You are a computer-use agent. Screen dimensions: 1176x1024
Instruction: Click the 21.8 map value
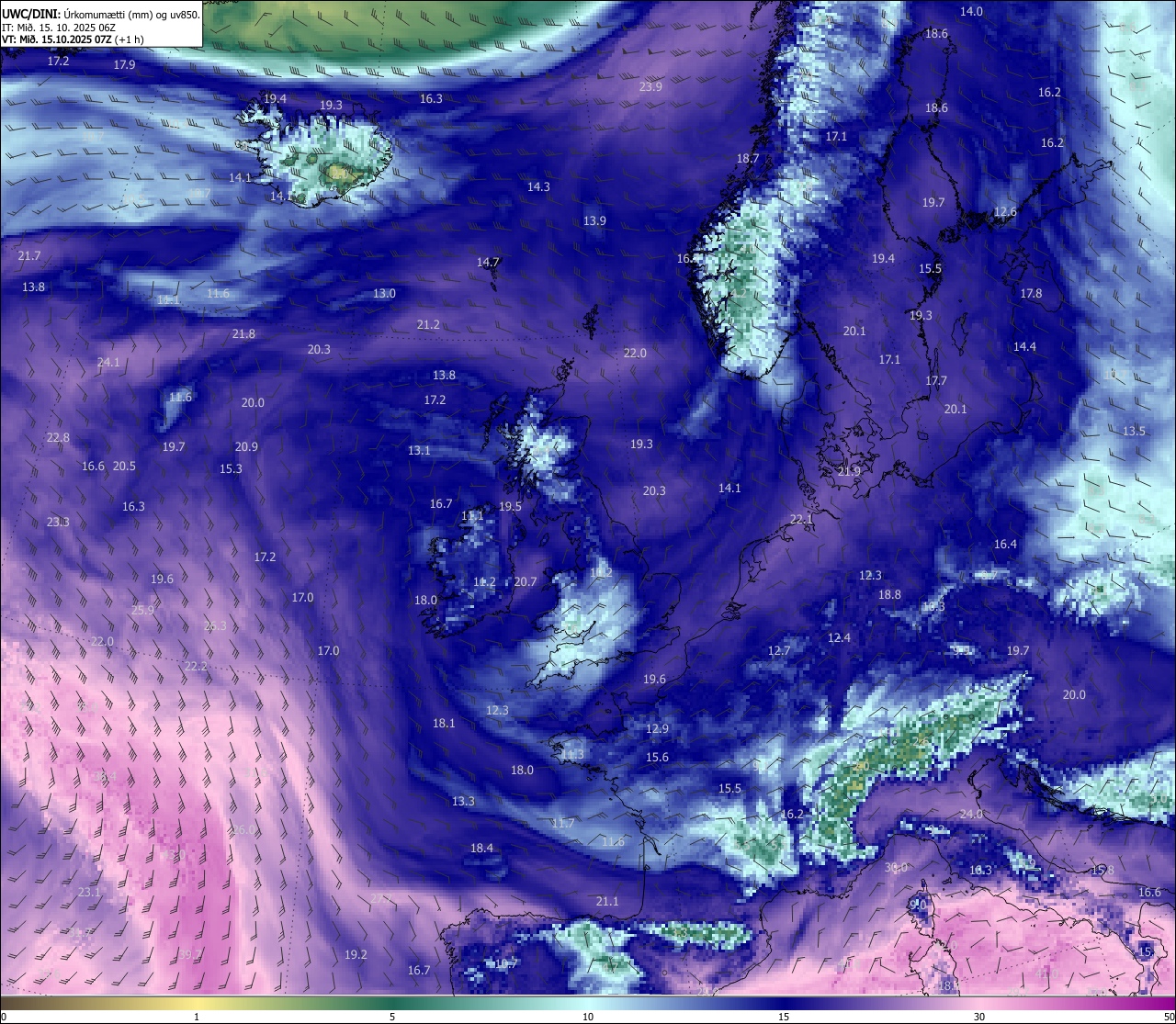tap(243, 333)
